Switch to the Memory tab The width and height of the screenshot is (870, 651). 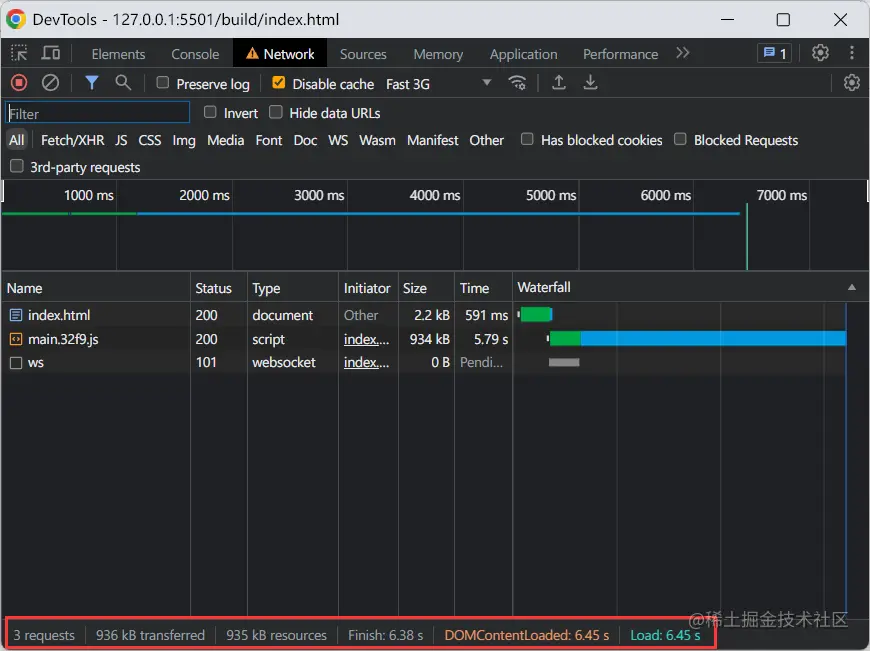438,54
